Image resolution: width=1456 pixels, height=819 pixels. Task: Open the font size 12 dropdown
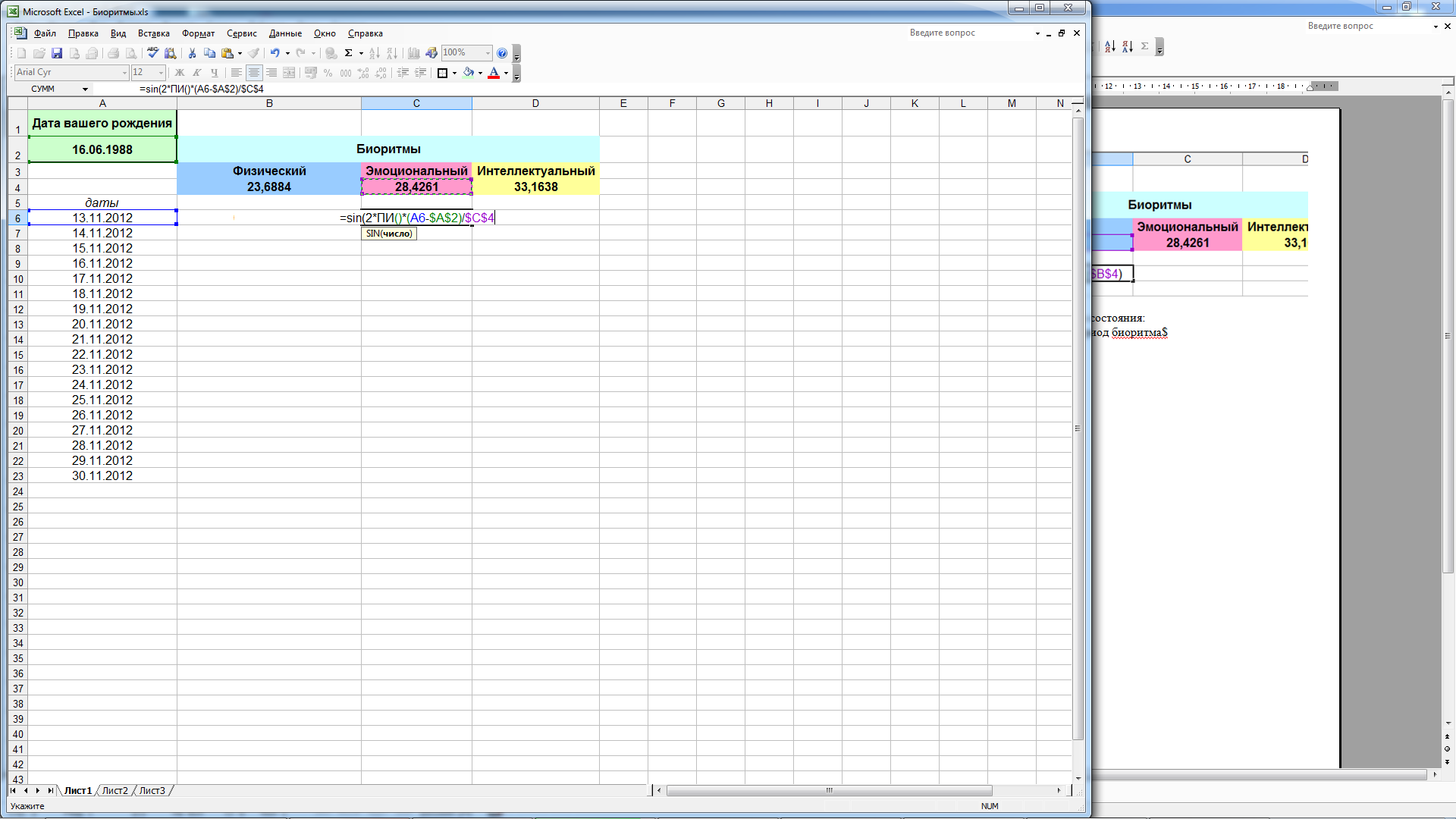161,73
